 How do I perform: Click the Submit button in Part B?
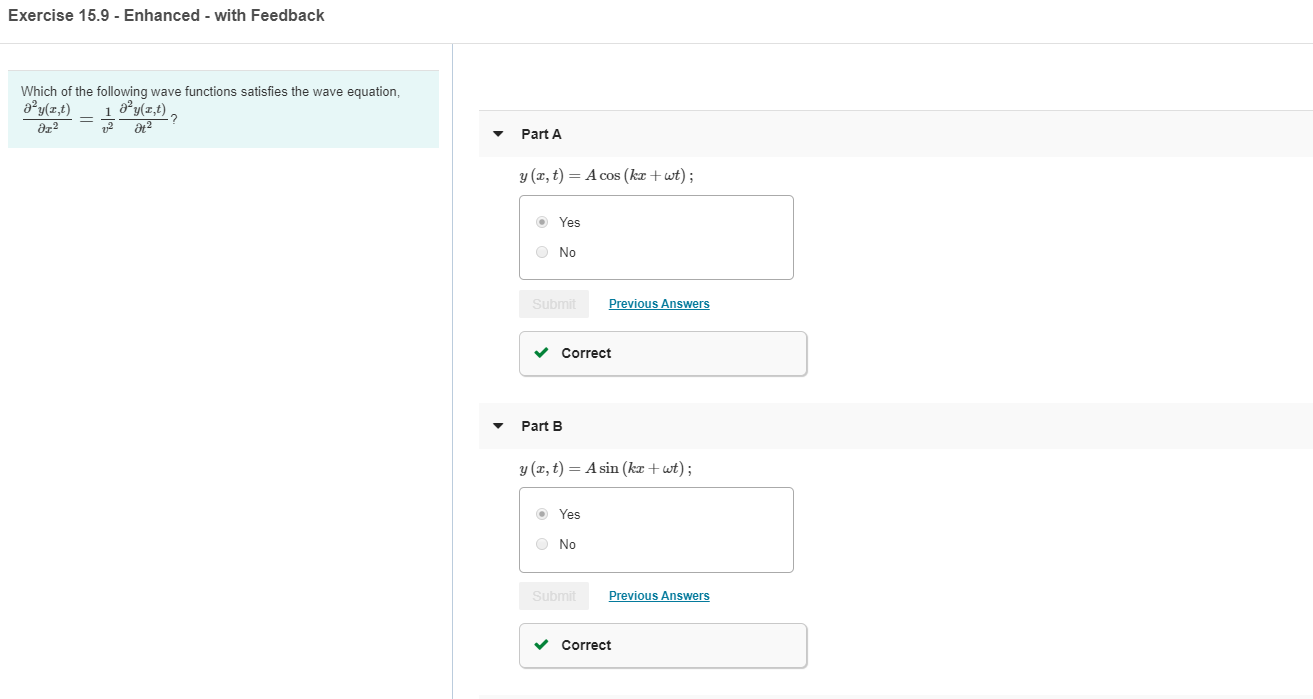pyautogui.click(x=554, y=596)
